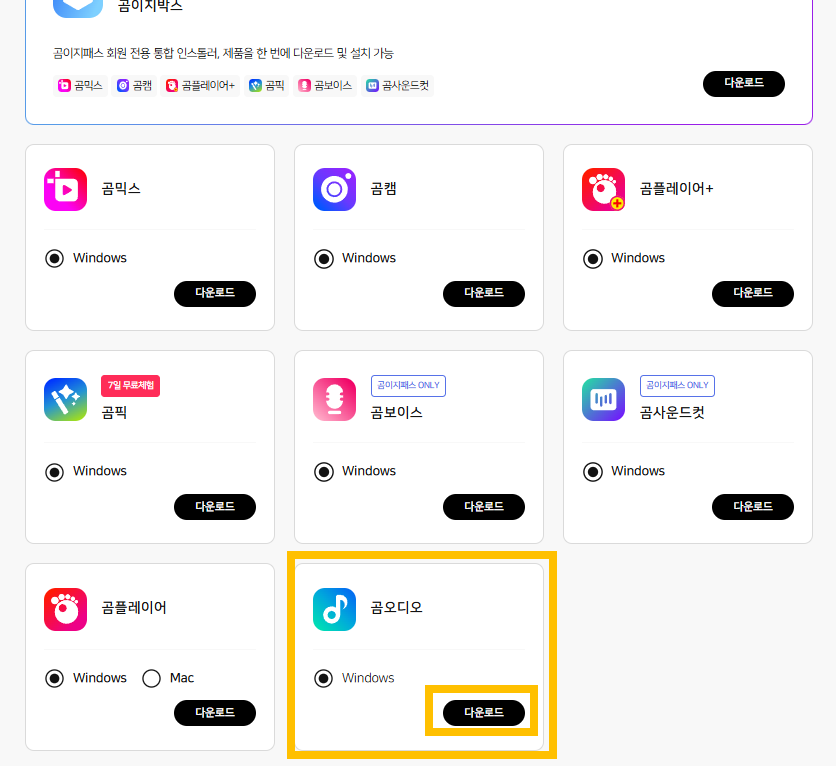Click the 곰픽 magic wand icon
The width and height of the screenshot is (836, 766).
tap(66, 399)
